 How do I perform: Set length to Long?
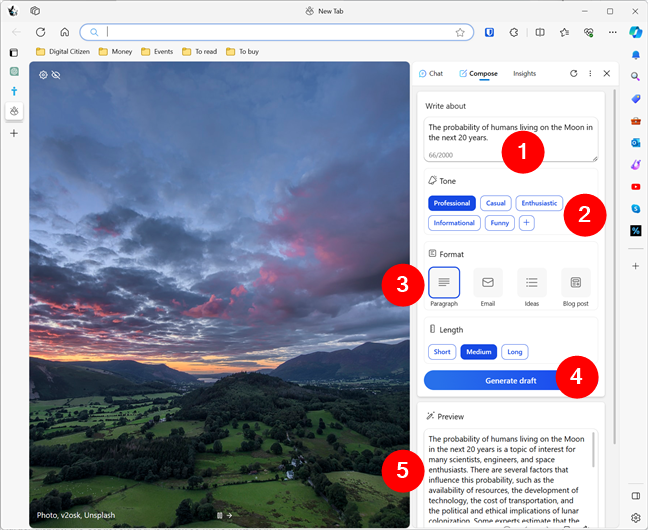coord(515,352)
